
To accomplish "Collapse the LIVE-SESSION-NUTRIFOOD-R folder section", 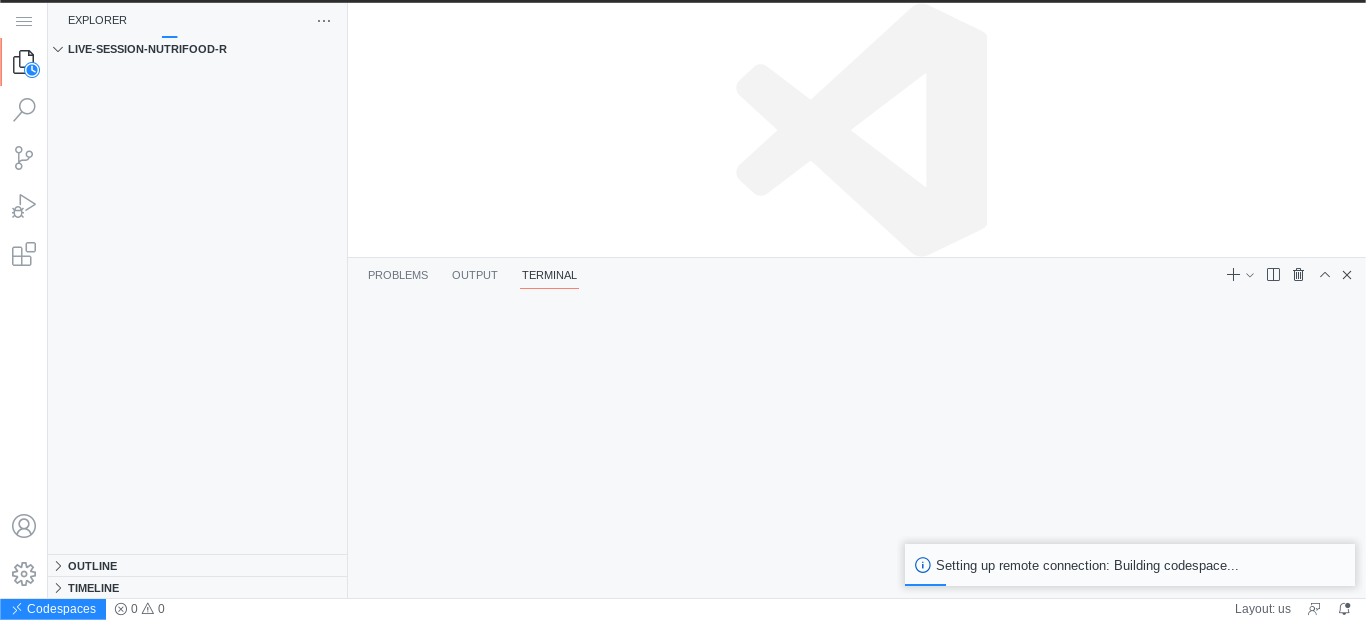I will click(x=197, y=49).
